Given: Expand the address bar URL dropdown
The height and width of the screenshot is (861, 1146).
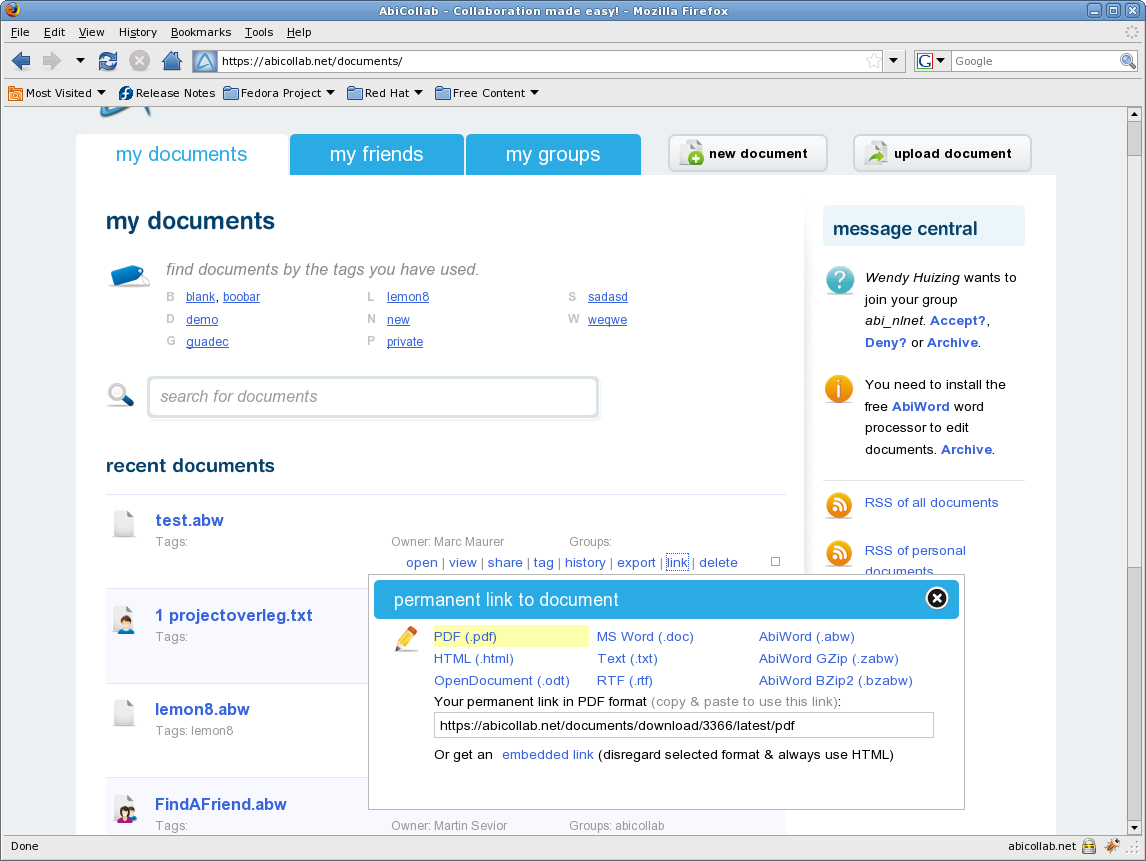Looking at the screenshot, I should [893, 61].
